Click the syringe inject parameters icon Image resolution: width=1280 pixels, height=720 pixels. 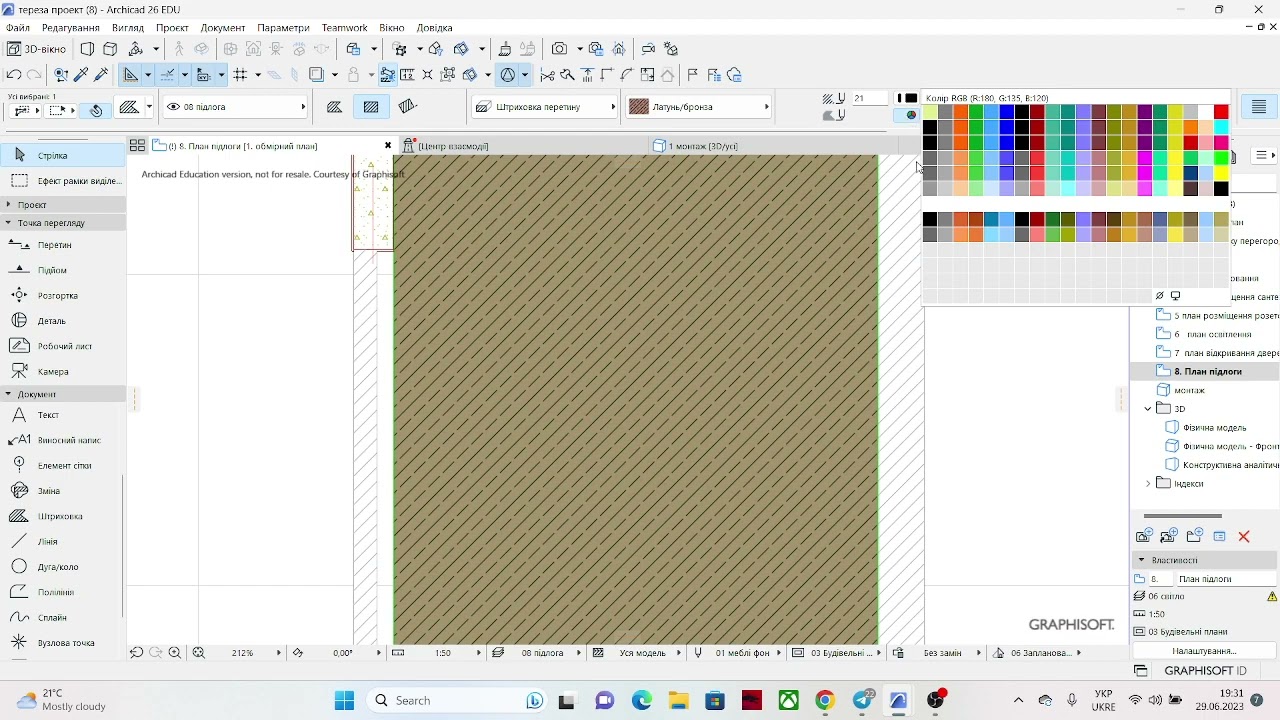101,75
